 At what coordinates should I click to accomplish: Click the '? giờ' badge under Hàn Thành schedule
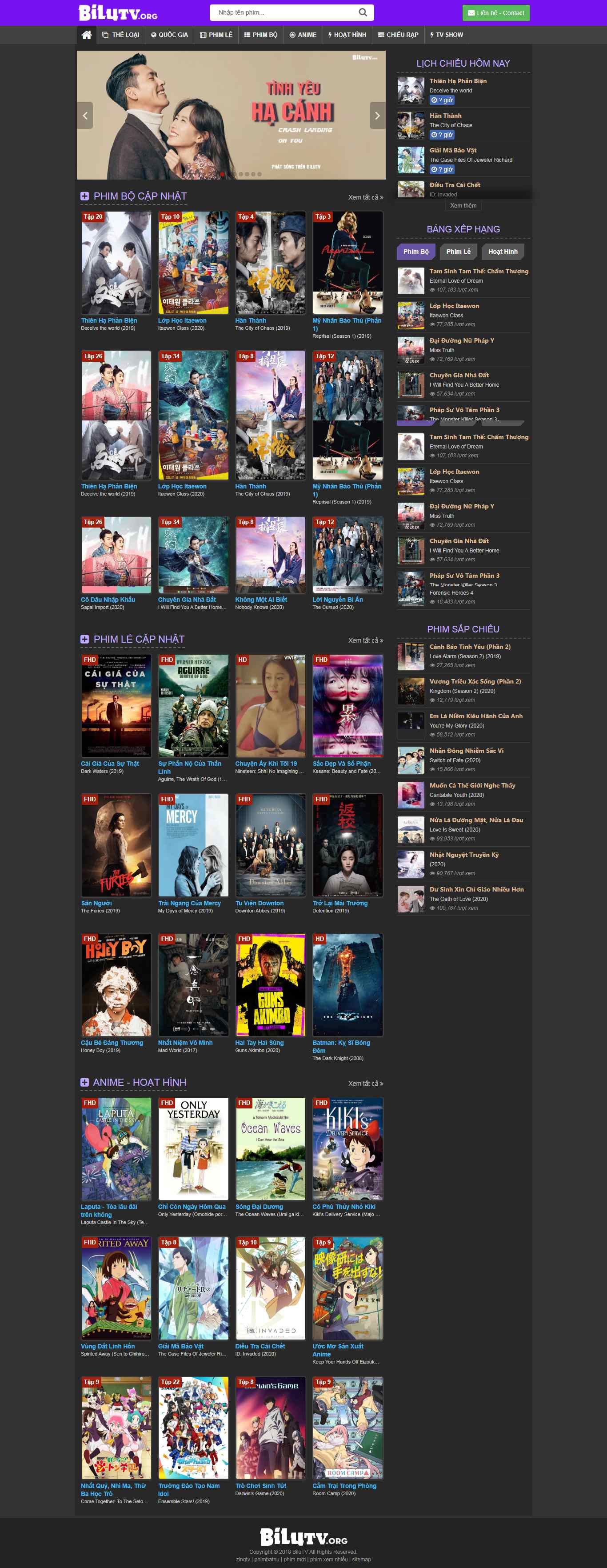point(442,135)
